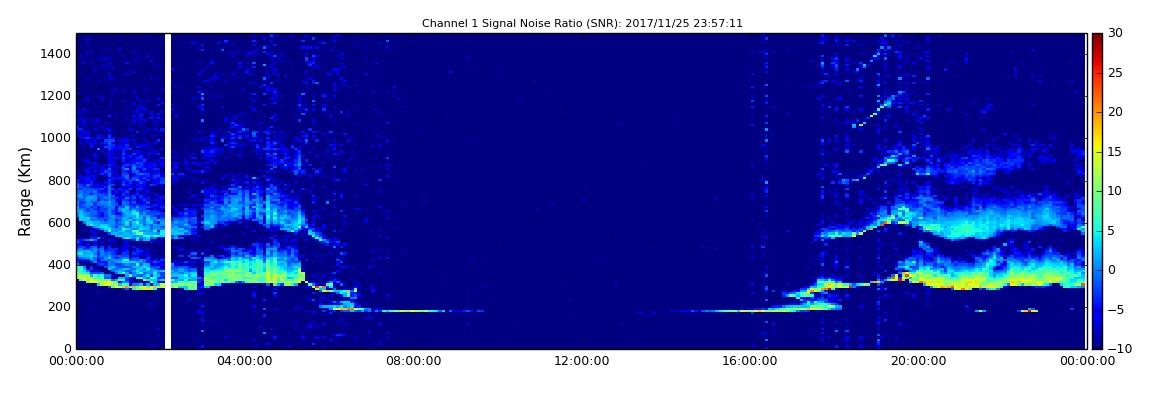Click the SNR colorbar gradient strip
The height and width of the screenshot is (407, 1150).
[1096, 191]
